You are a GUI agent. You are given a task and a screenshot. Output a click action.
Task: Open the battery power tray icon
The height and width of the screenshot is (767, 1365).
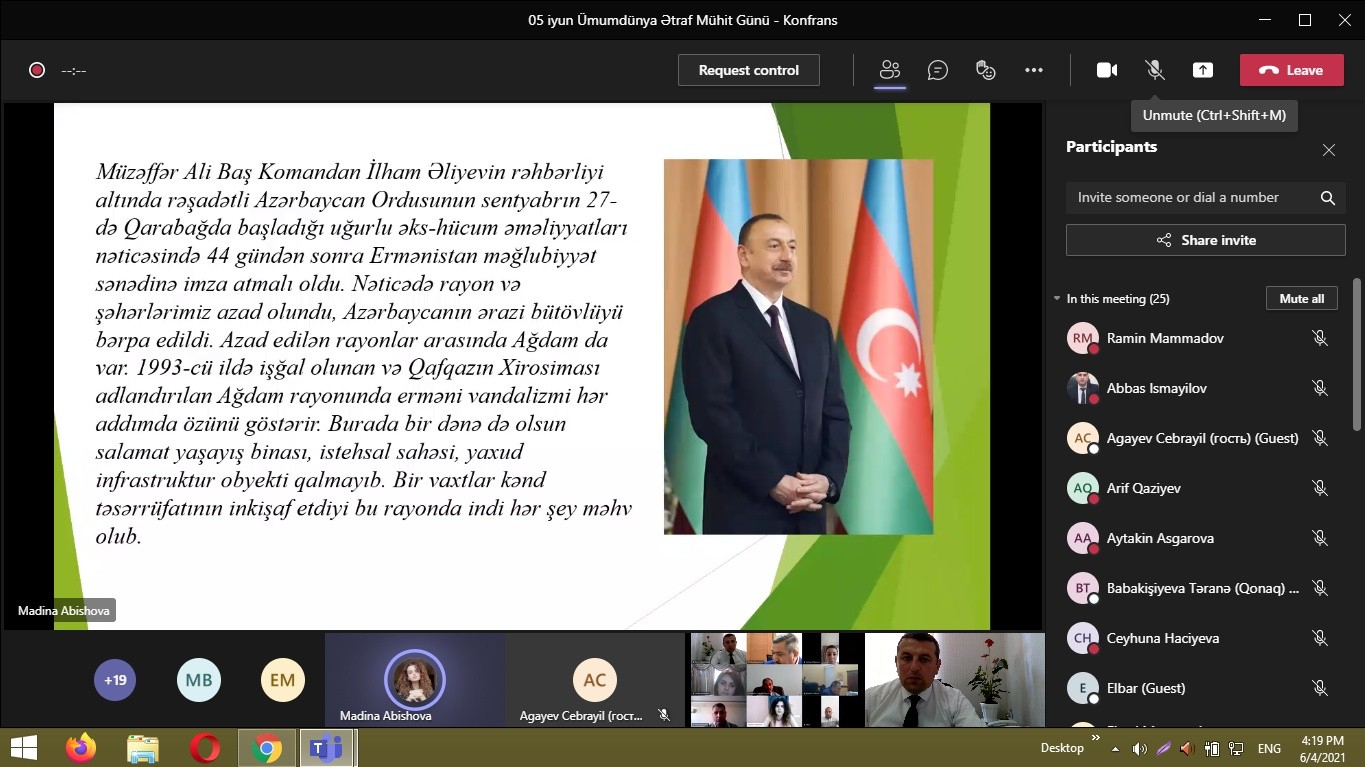point(1212,748)
